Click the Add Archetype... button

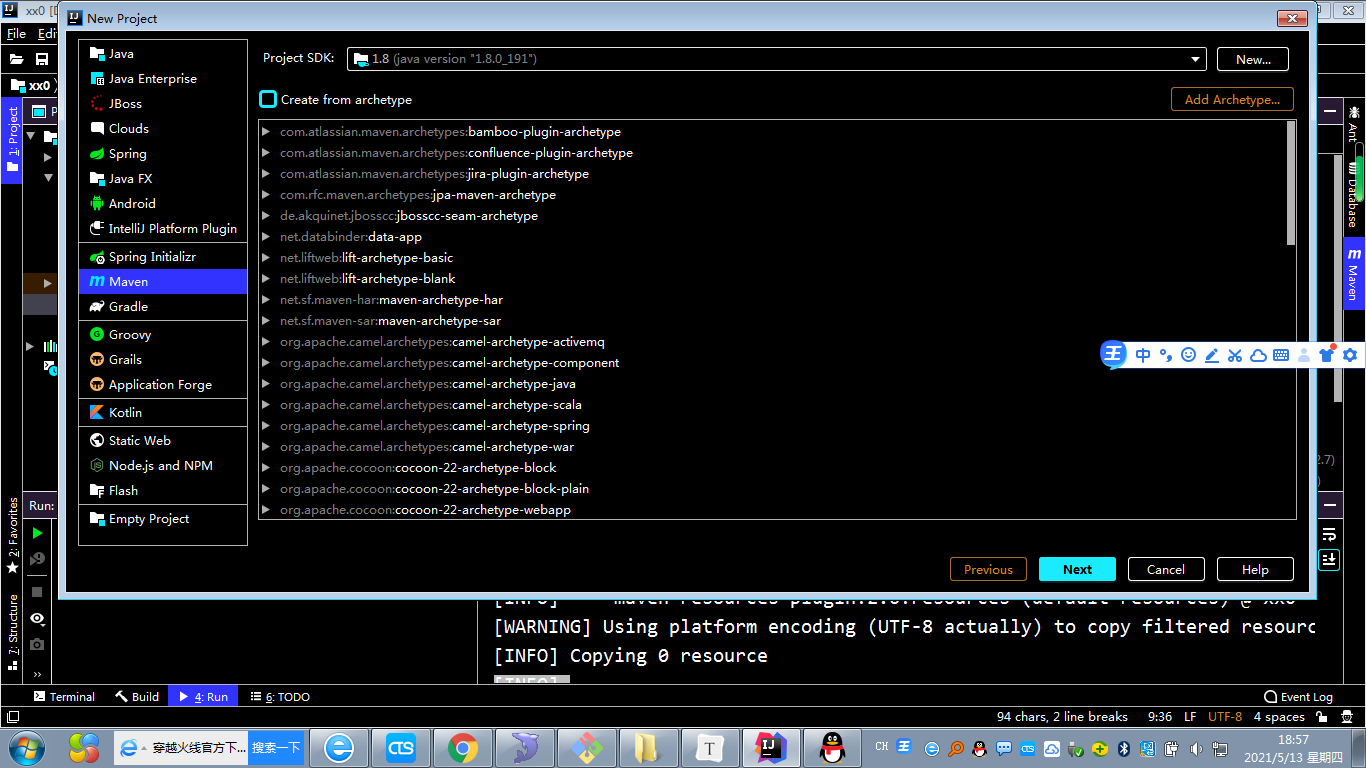click(x=1232, y=99)
